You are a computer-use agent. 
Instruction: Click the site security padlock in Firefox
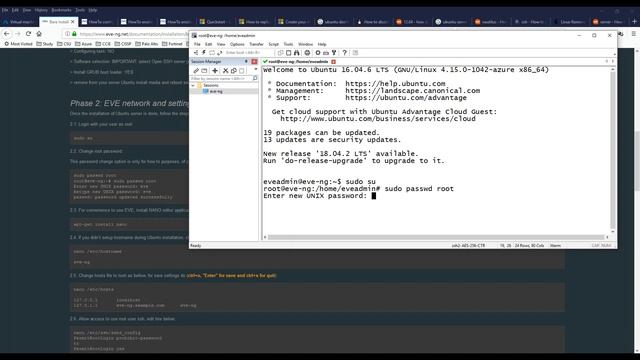pos(74,34)
